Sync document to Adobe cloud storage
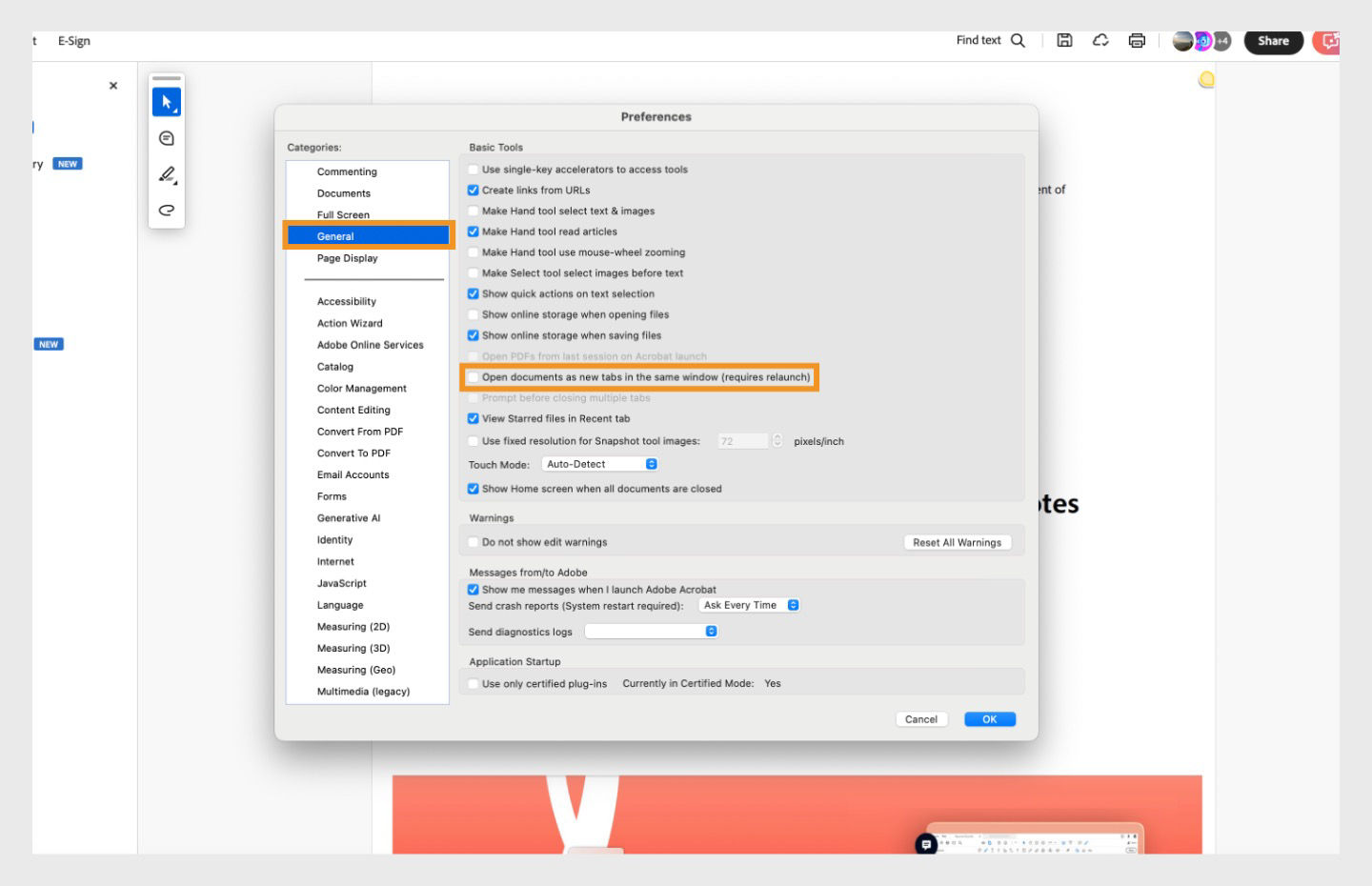The image size is (1372, 886). coord(1100,40)
